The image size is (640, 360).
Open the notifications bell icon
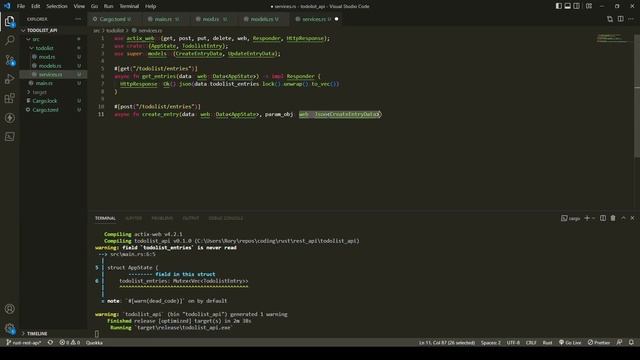point(631,342)
